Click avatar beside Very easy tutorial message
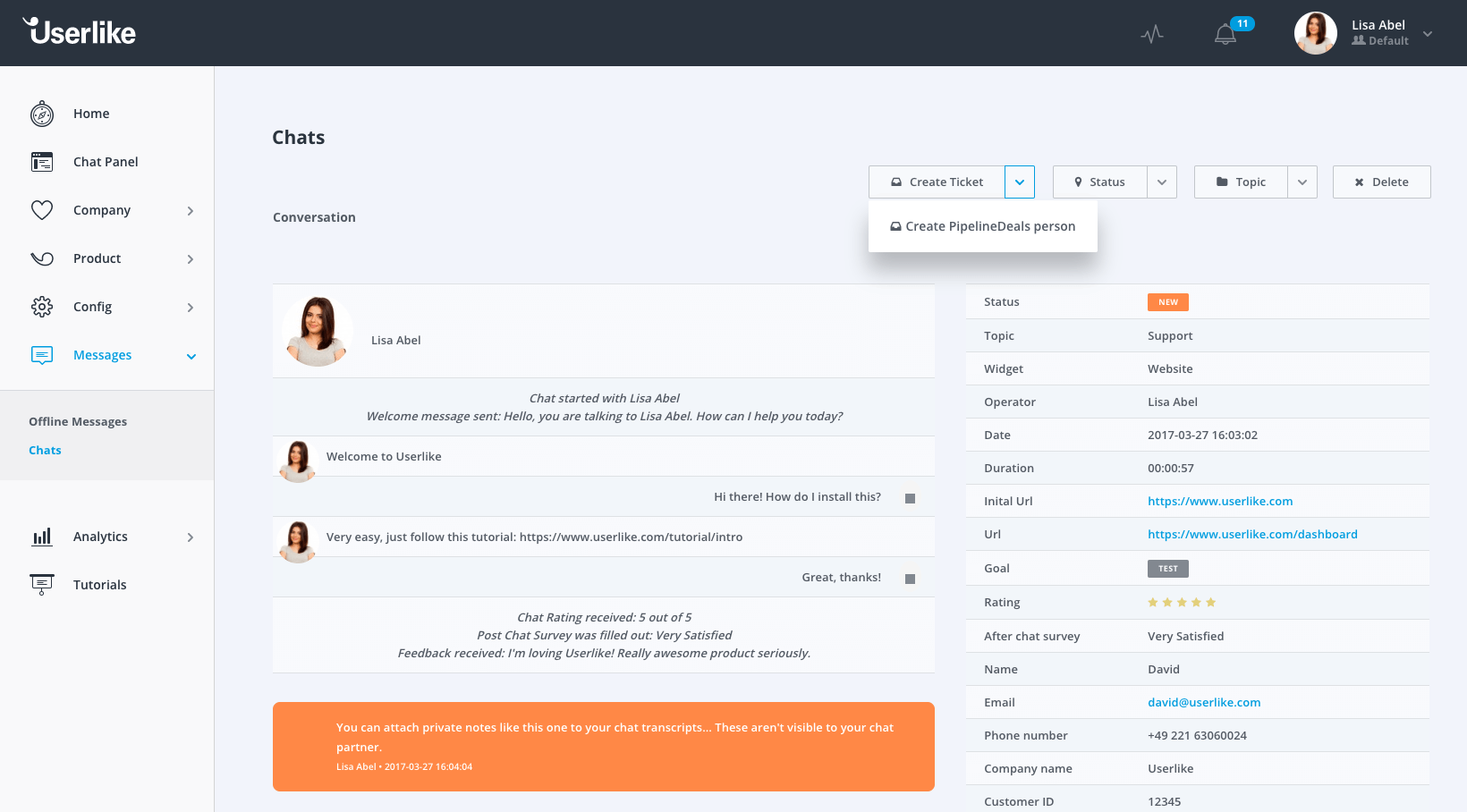1467x812 pixels. [x=298, y=541]
